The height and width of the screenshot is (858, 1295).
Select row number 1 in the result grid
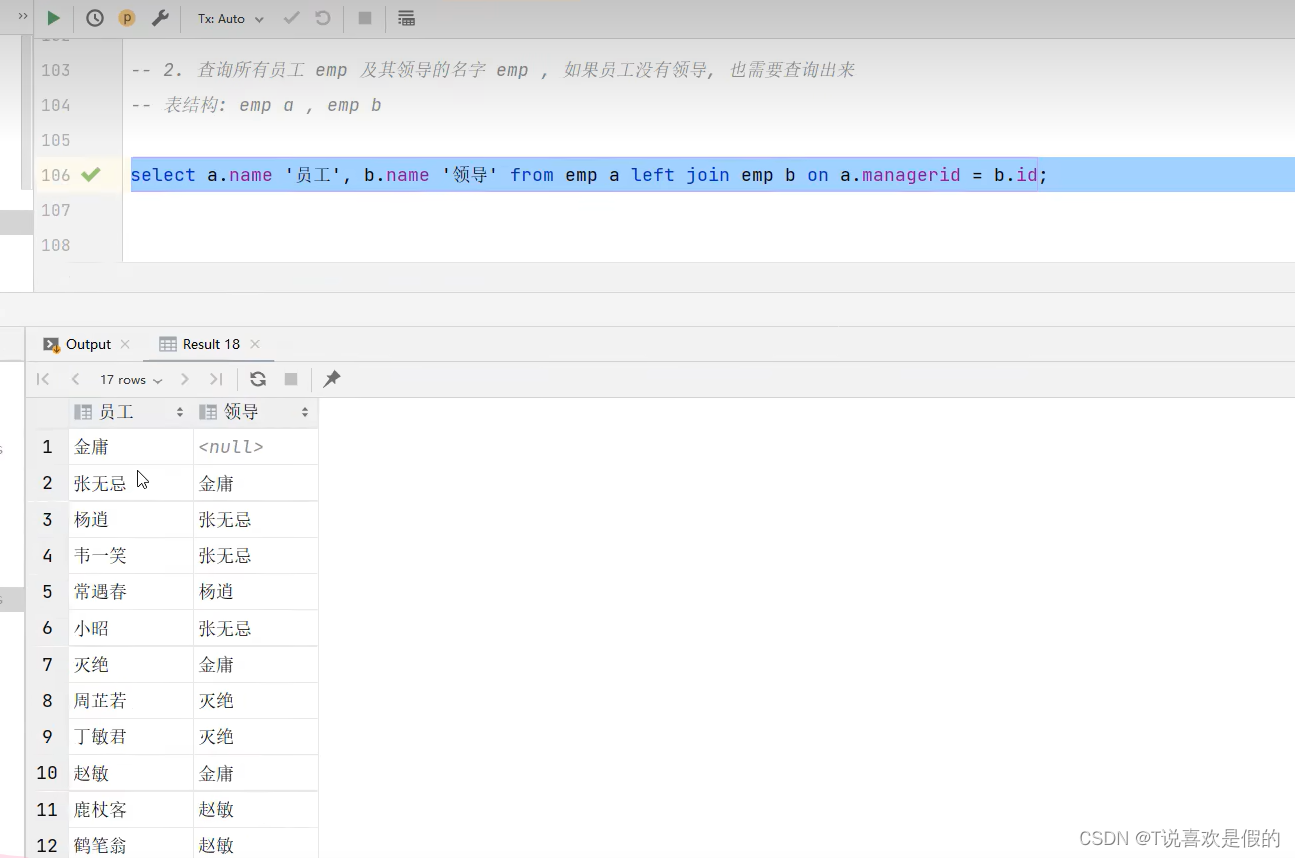47,447
